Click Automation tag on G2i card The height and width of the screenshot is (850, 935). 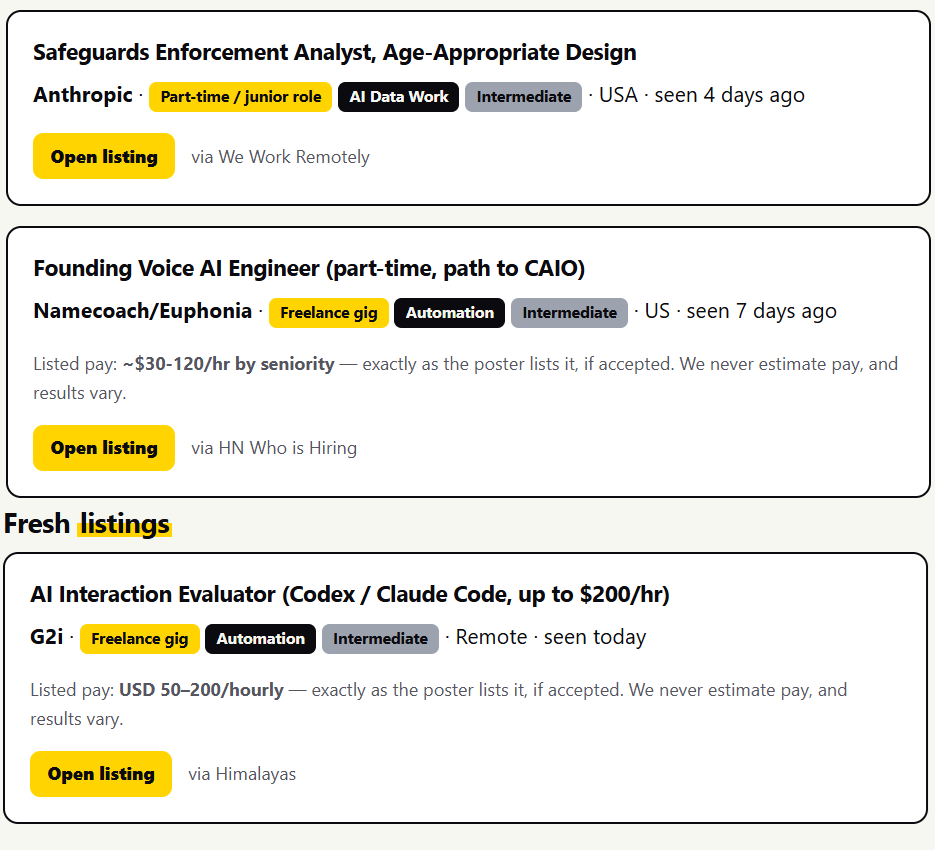(261, 639)
